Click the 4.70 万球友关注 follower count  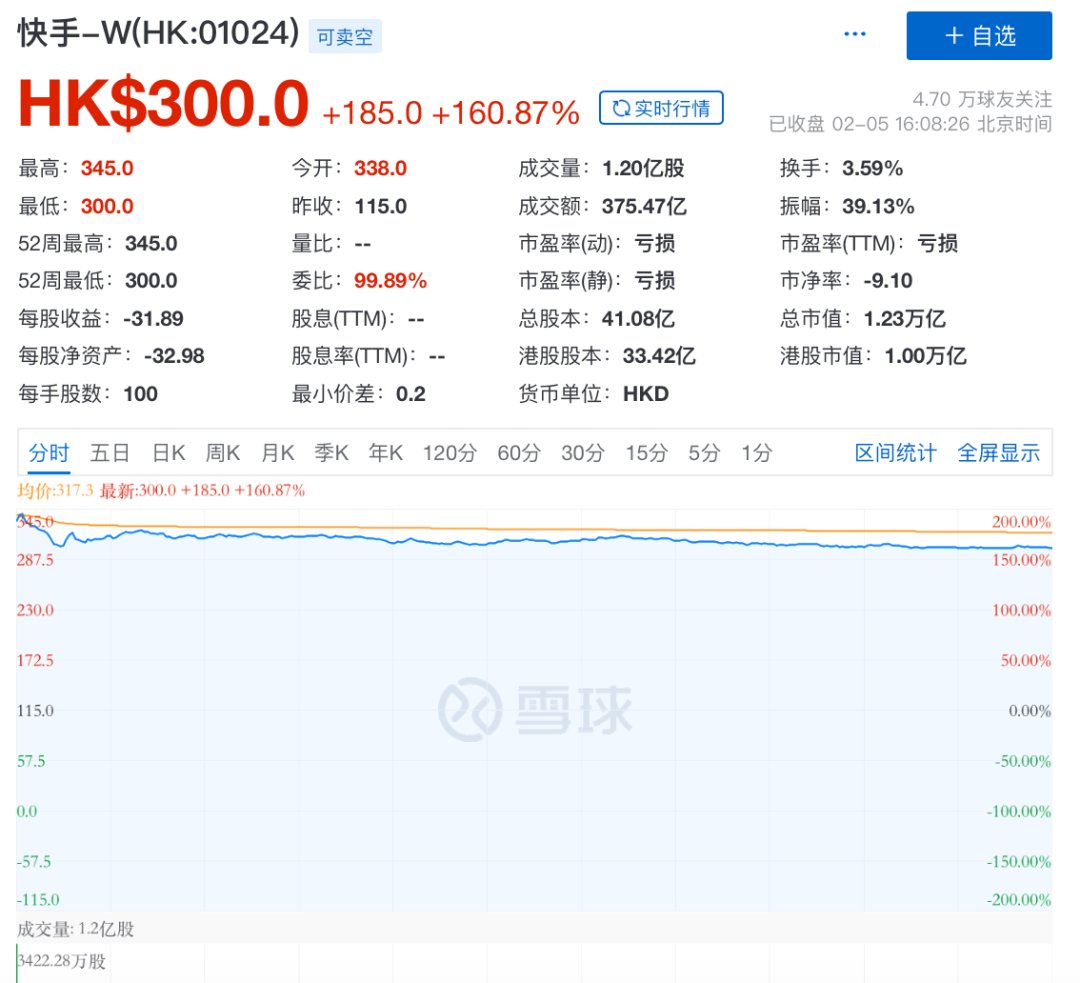pyautogui.click(x=982, y=99)
